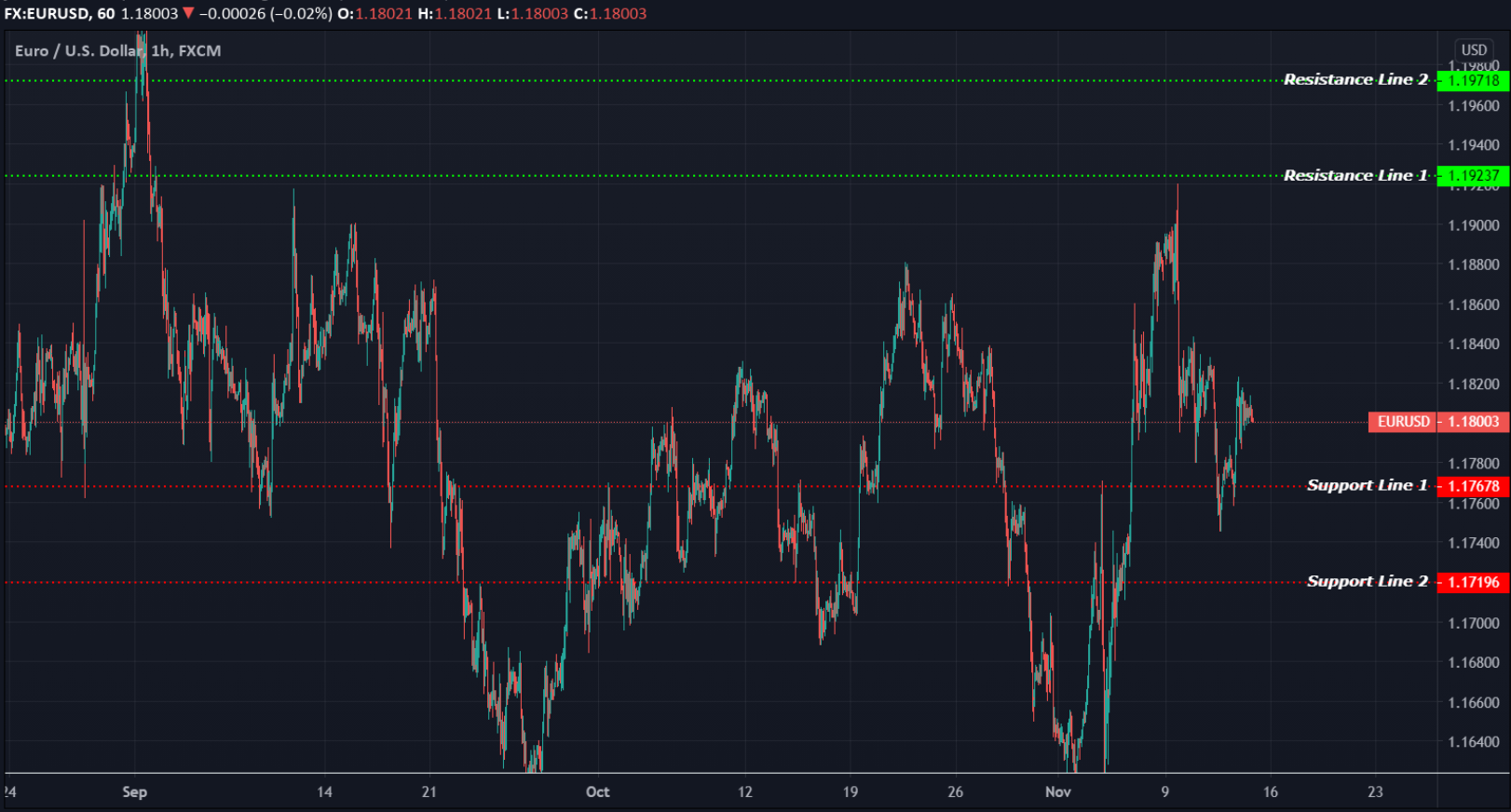Select the Support Line 2 label
Screen dimensions: 1511x812
tap(1368, 582)
